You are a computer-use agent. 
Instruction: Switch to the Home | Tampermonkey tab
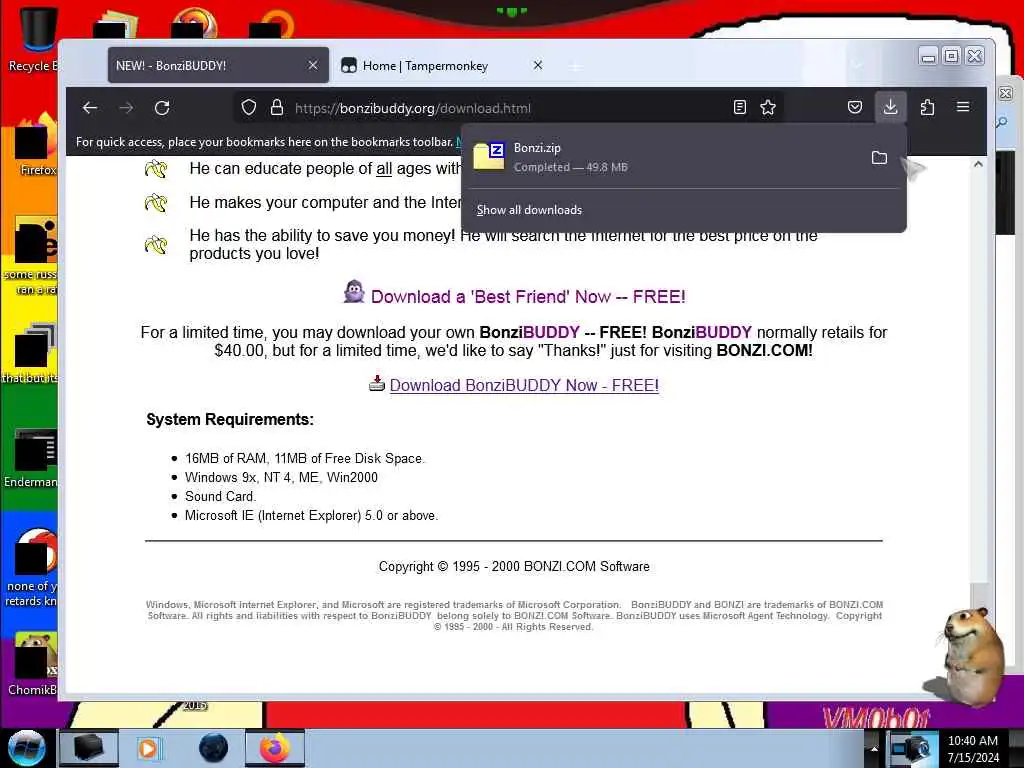(444, 65)
